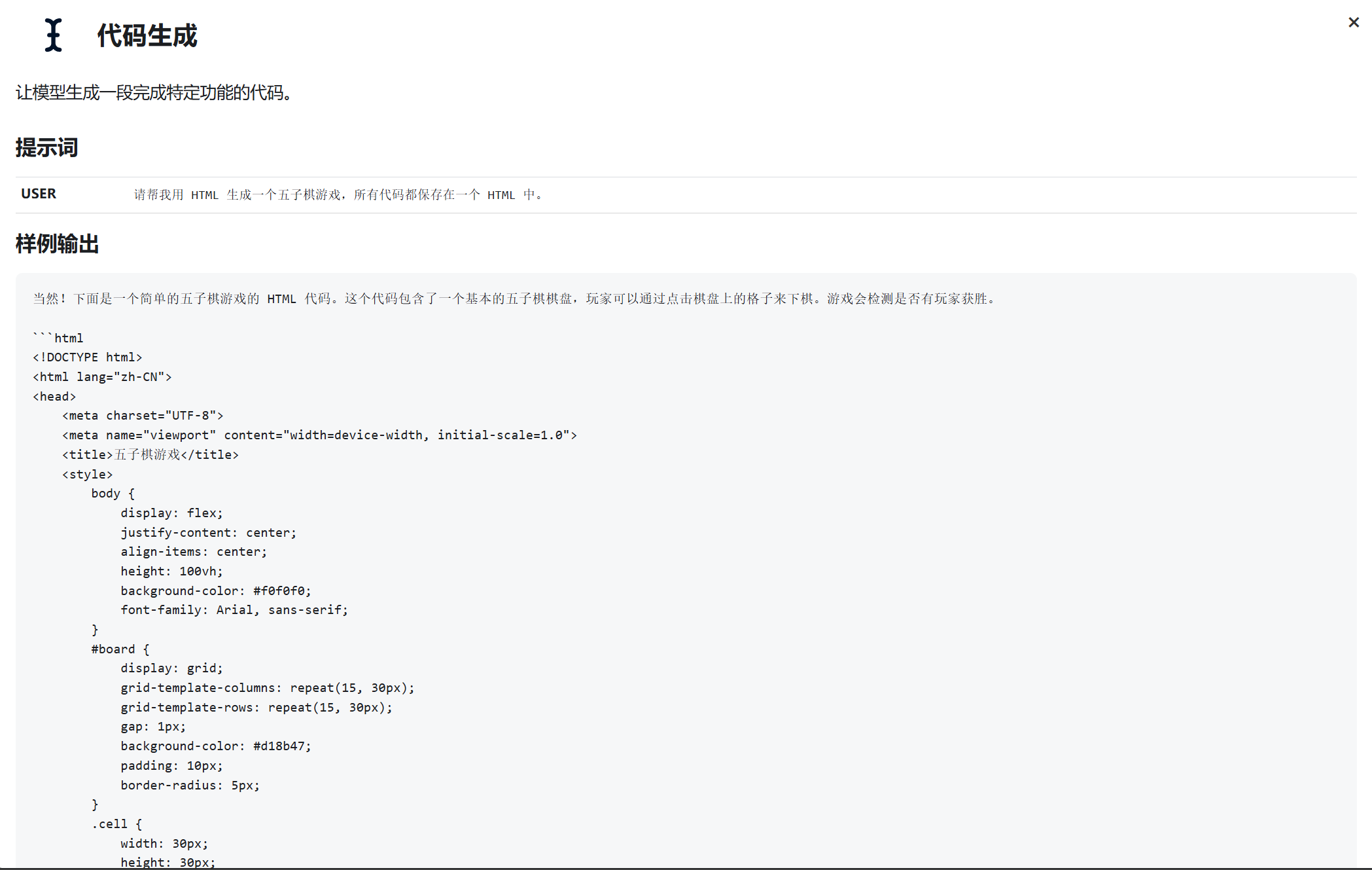Viewport: 1372px width, 870px height.
Task: Click the <!DOCTYPE html> line
Action: [x=88, y=357]
